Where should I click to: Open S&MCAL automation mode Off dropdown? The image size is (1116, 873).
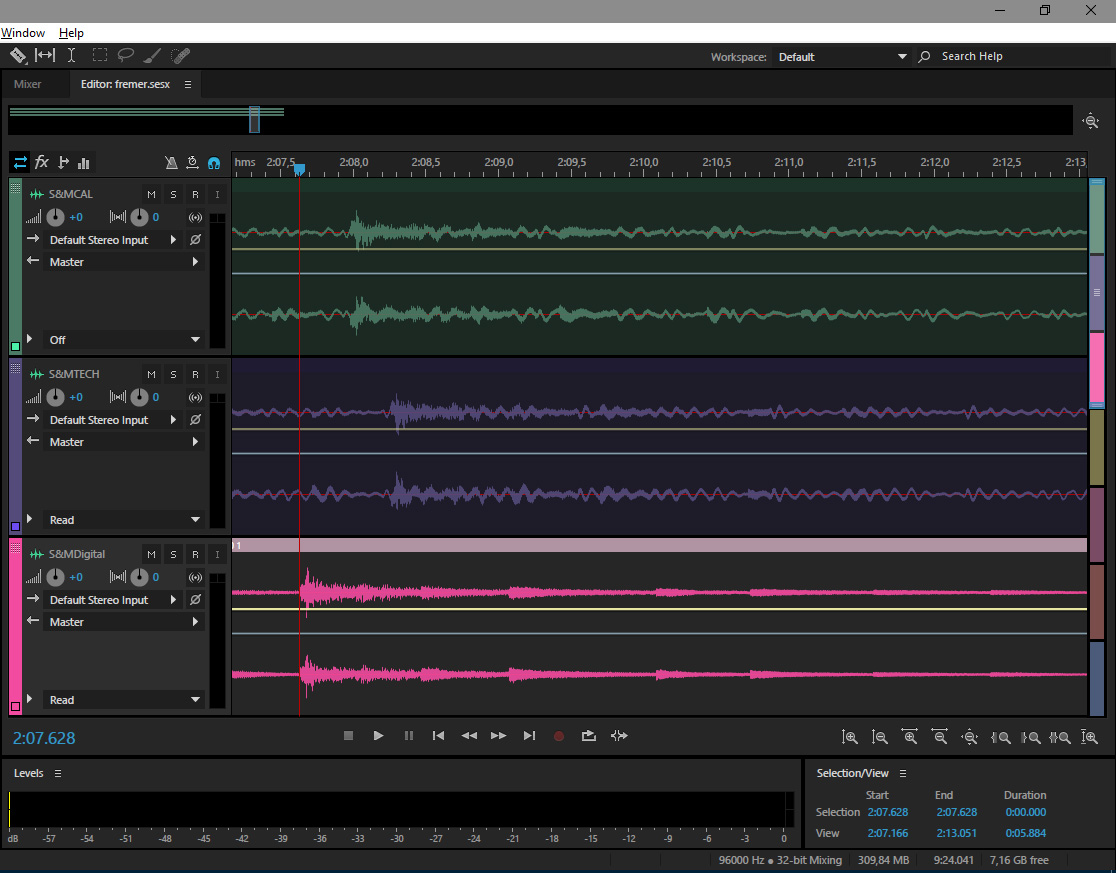tap(123, 340)
